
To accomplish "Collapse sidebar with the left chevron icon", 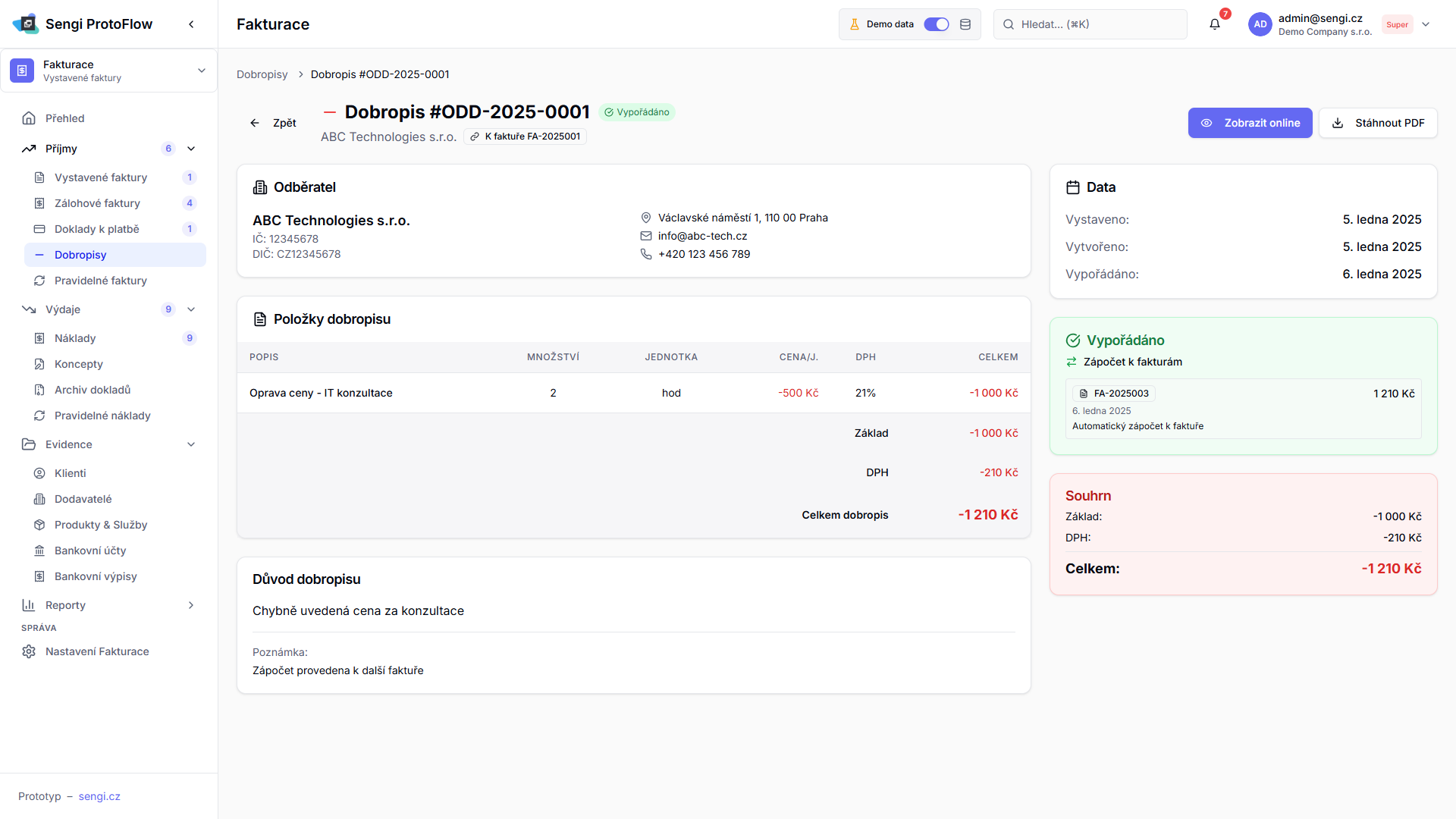I will pyautogui.click(x=191, y=24).
